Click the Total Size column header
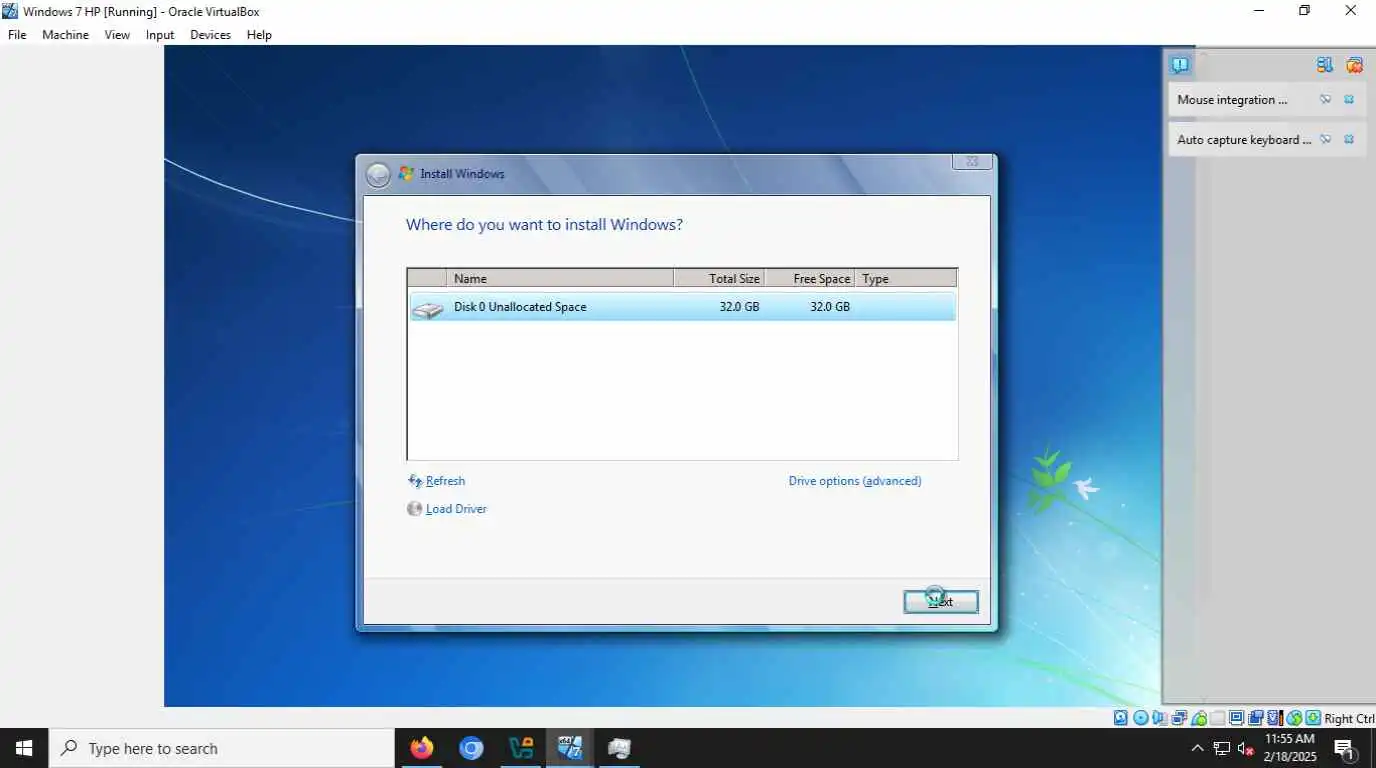The width and height of the screenshot is (1376, 768). tap(719, 278)
